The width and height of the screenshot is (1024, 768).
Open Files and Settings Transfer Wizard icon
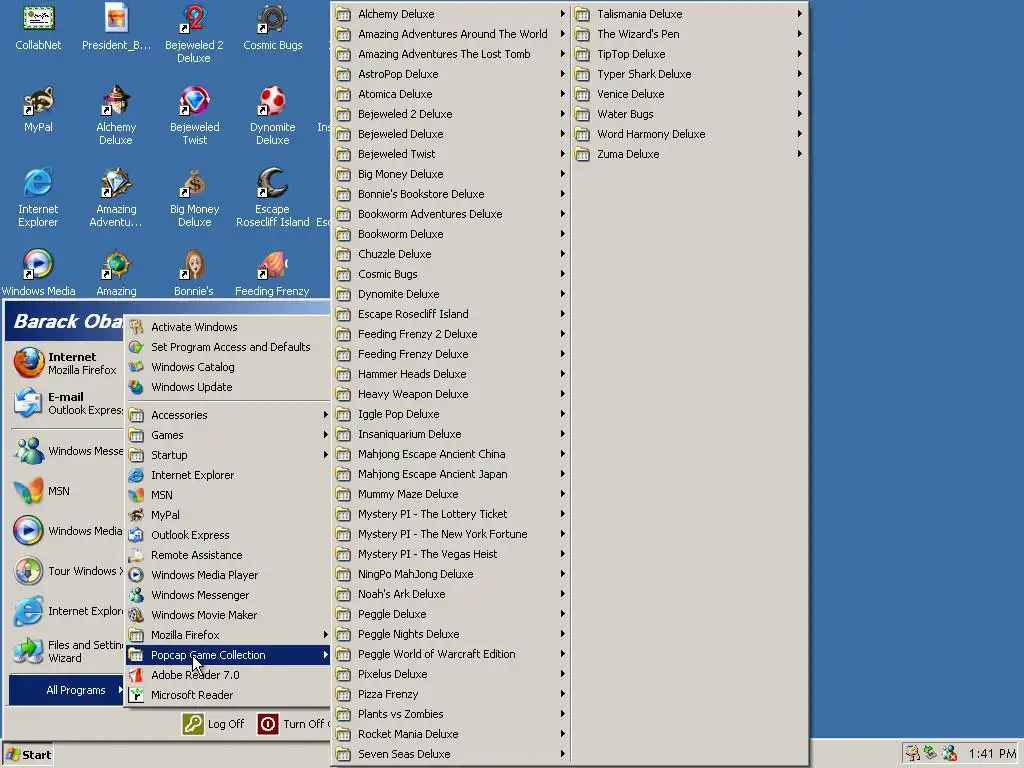[29, 651]
